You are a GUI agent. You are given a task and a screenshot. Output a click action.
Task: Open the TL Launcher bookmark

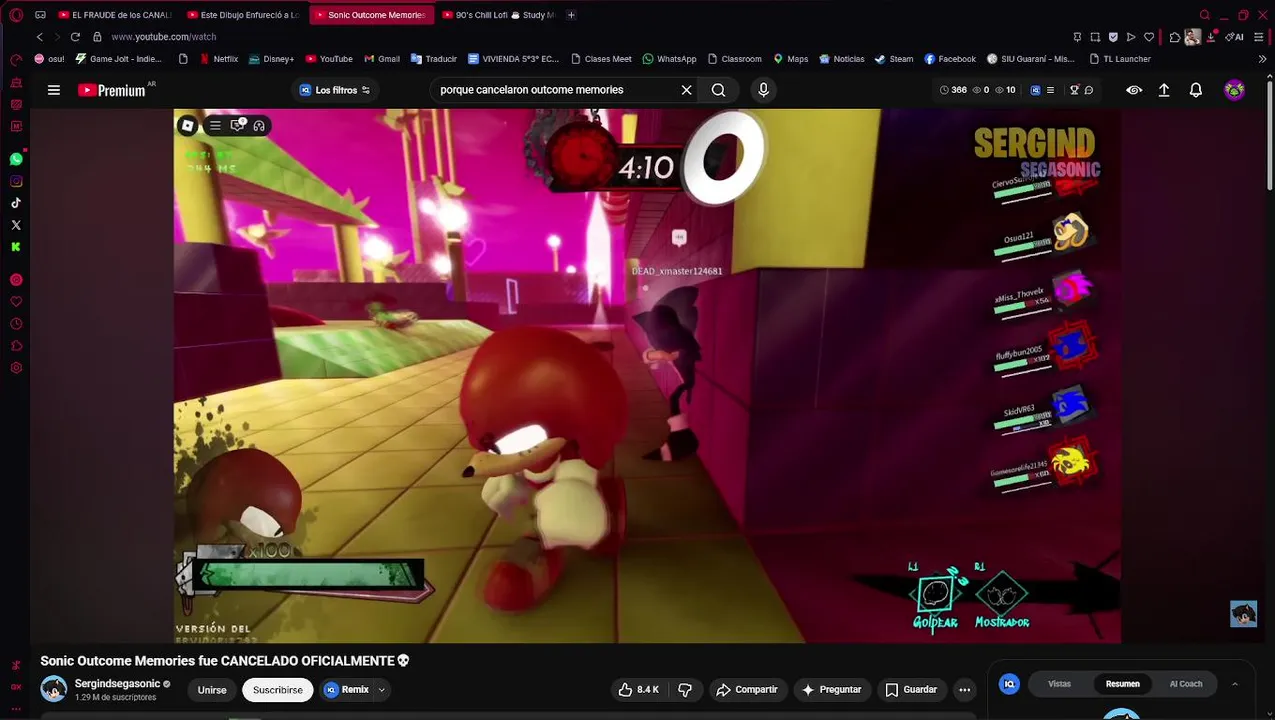tap(1119, 59)
